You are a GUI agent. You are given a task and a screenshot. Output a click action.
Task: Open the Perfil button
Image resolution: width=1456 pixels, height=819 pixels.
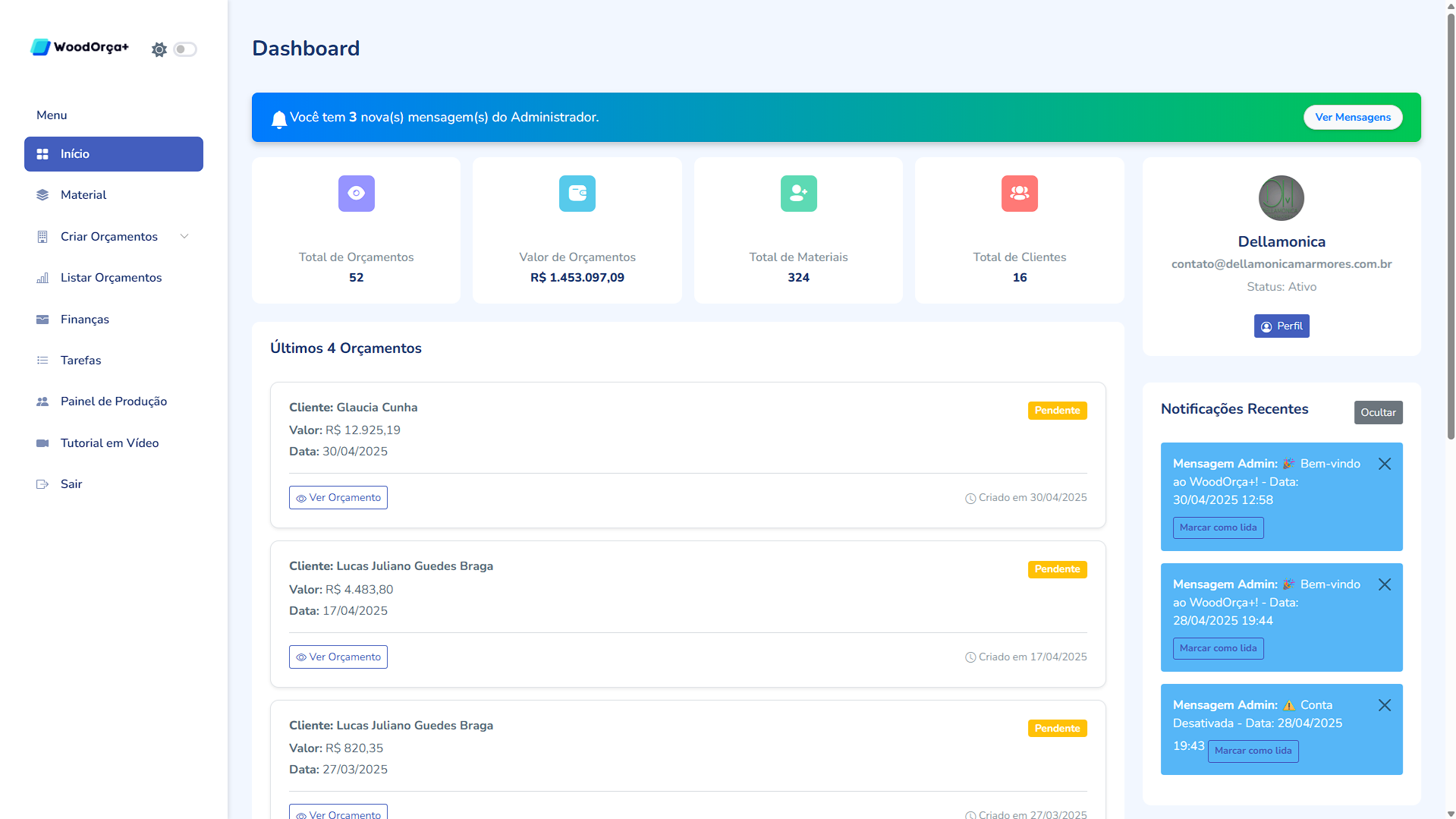[x=1281, y=326]
